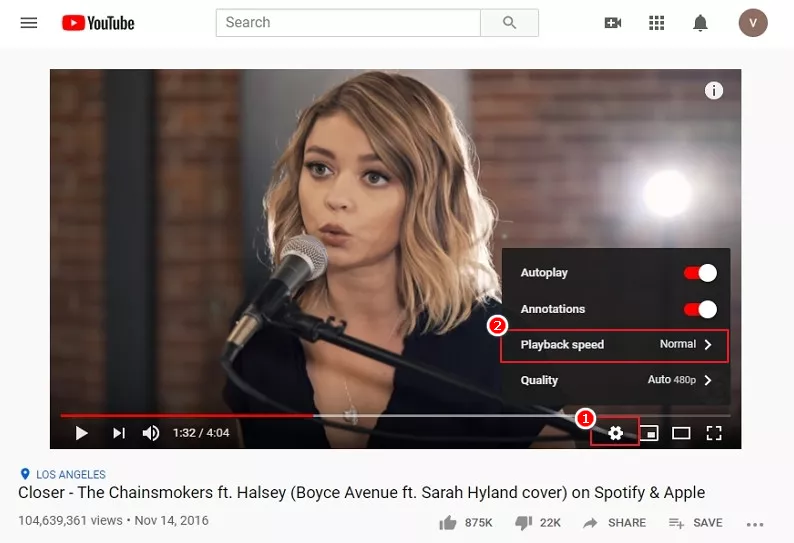Click the video title text
794x543 pixels.
(362, 492)
